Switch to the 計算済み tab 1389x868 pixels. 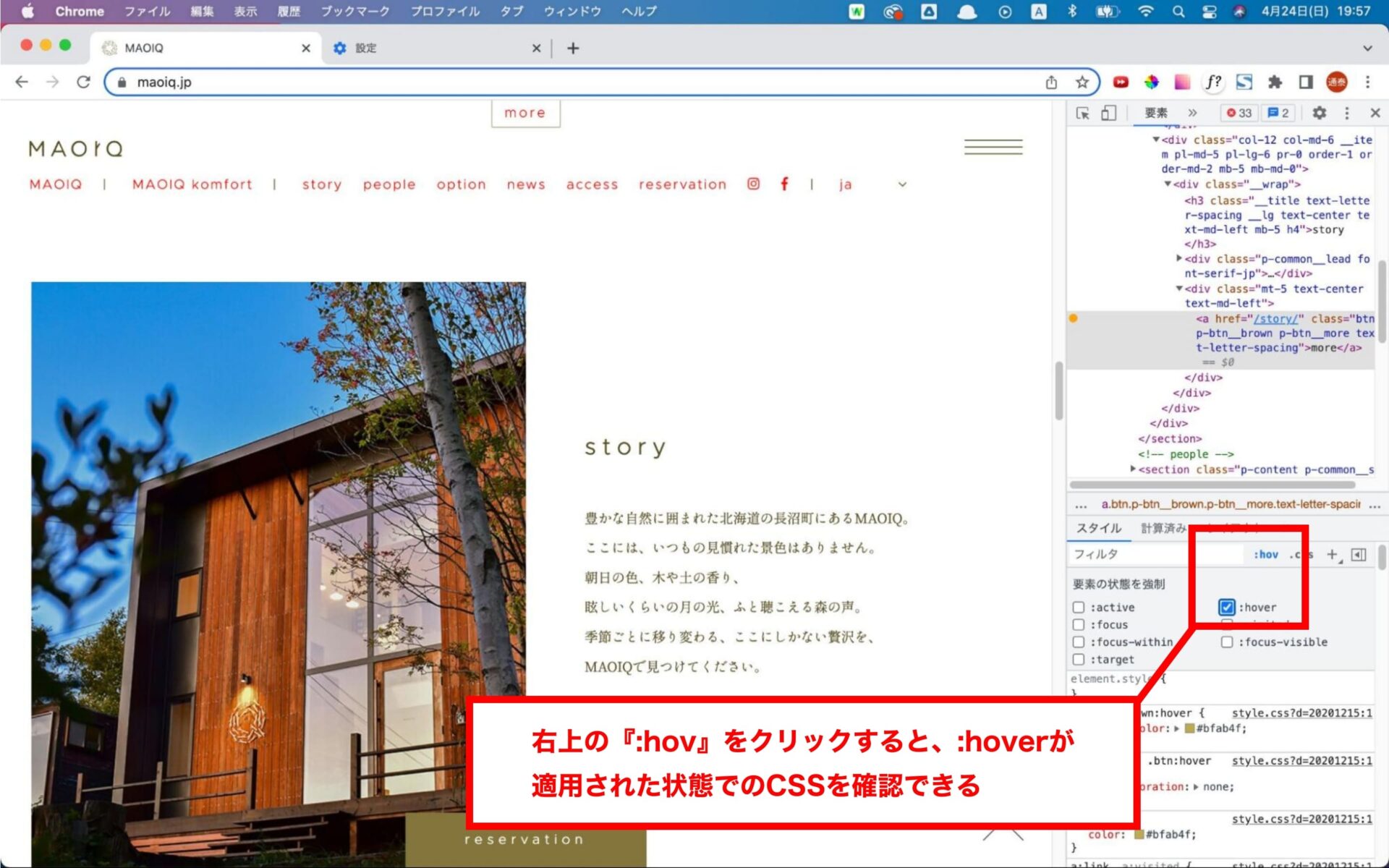(x=1163, y=528)
